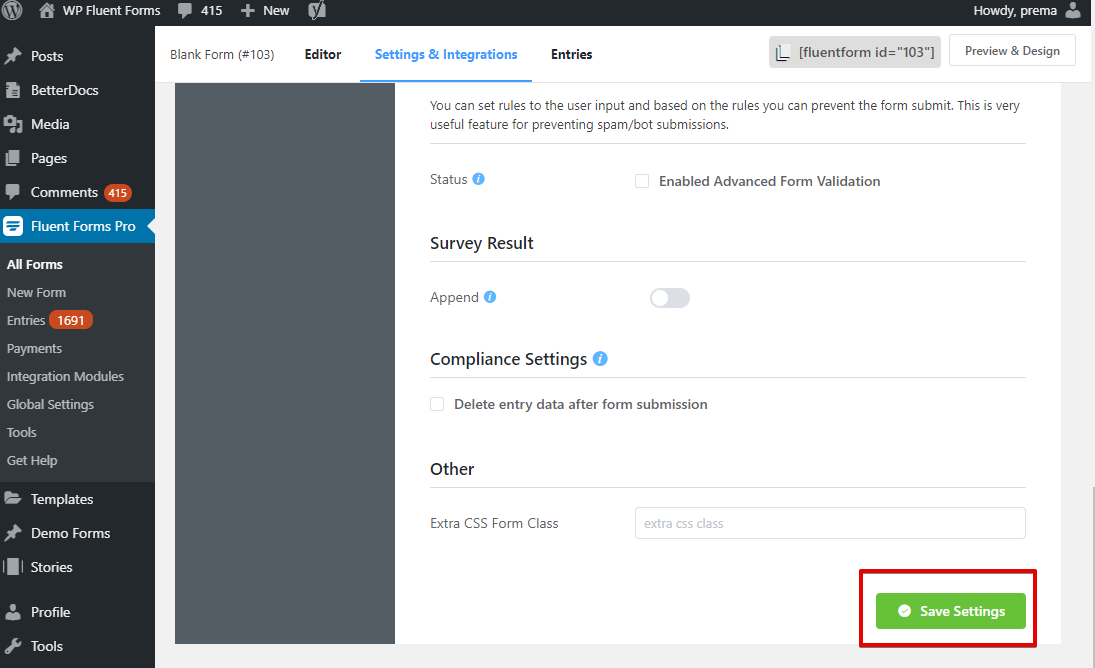Image resolution: width=1095 pixels, height=668 pixels.
Task: Open All Forms submenu item
Action: 35,265
